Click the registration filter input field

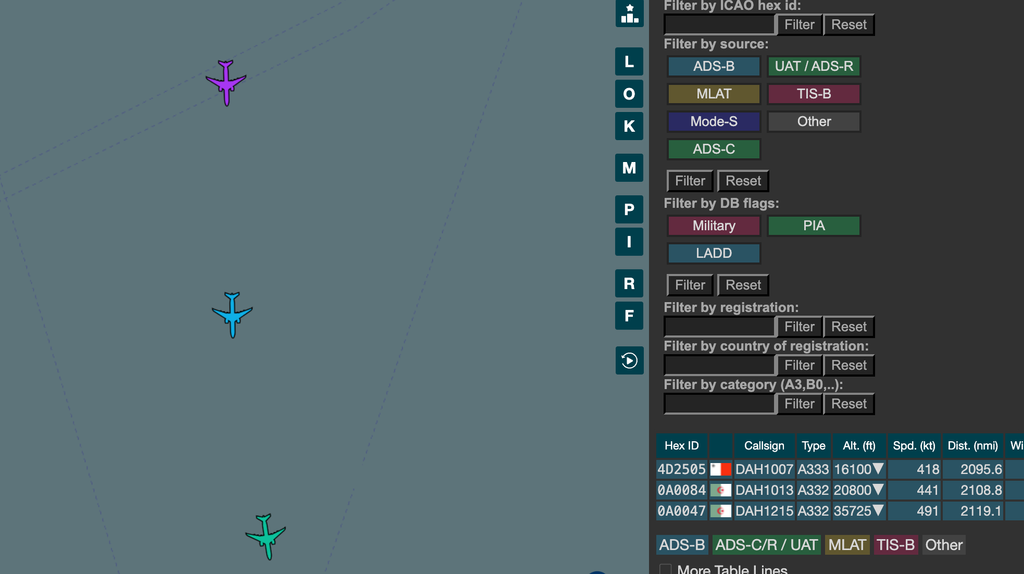(x=719, y=327)
